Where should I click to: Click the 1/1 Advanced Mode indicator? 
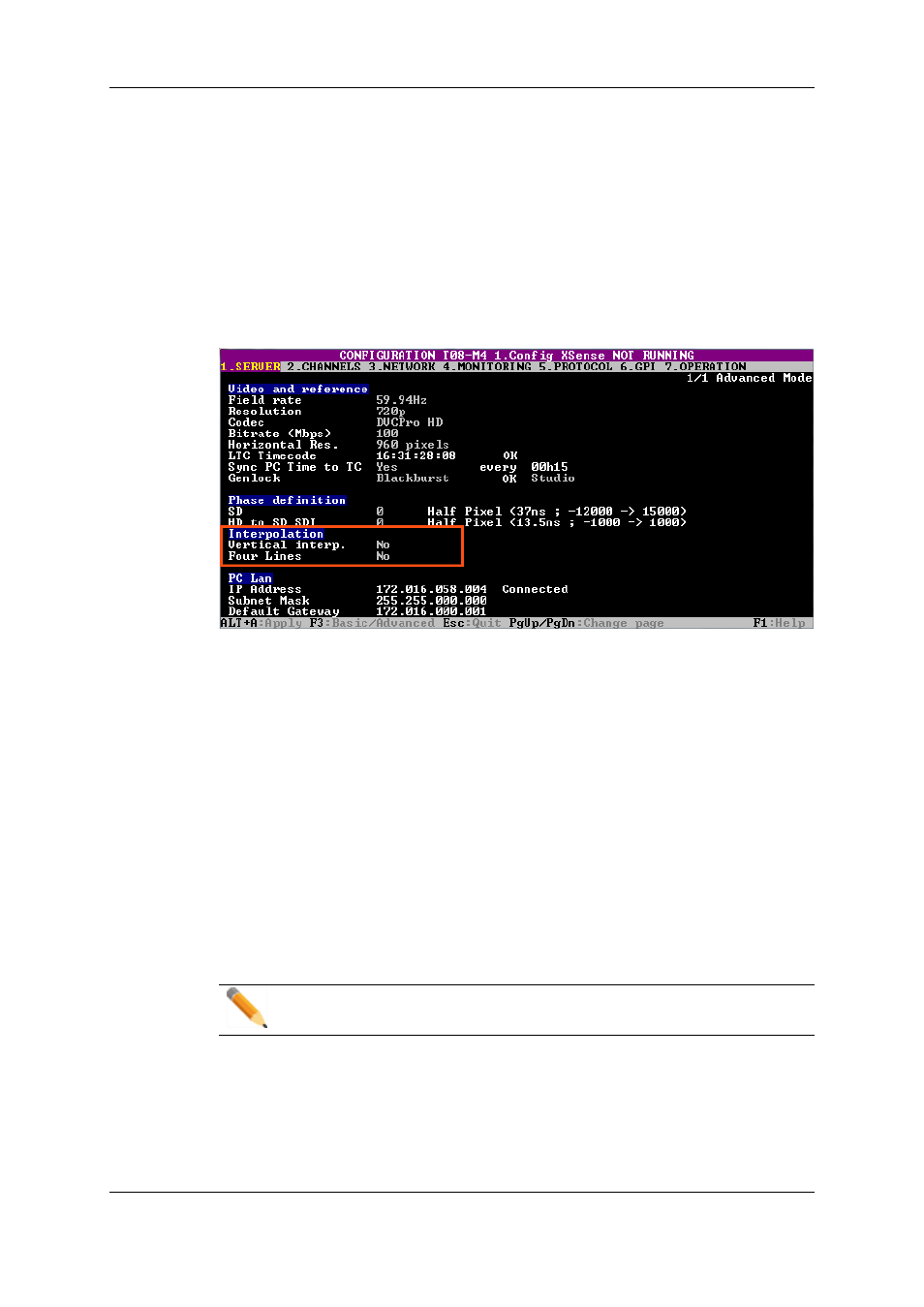click(749, 378)
